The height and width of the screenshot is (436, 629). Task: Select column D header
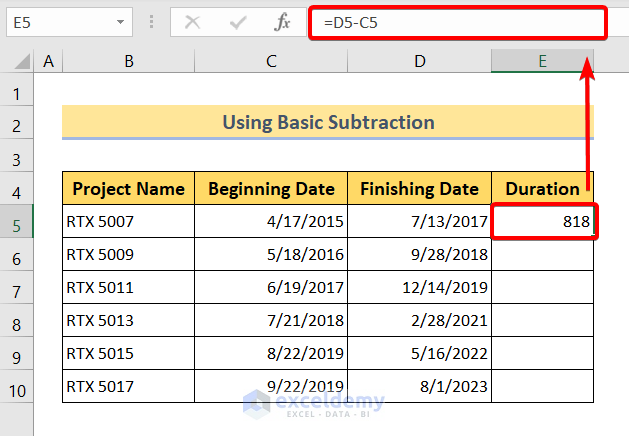click(419, 62)
